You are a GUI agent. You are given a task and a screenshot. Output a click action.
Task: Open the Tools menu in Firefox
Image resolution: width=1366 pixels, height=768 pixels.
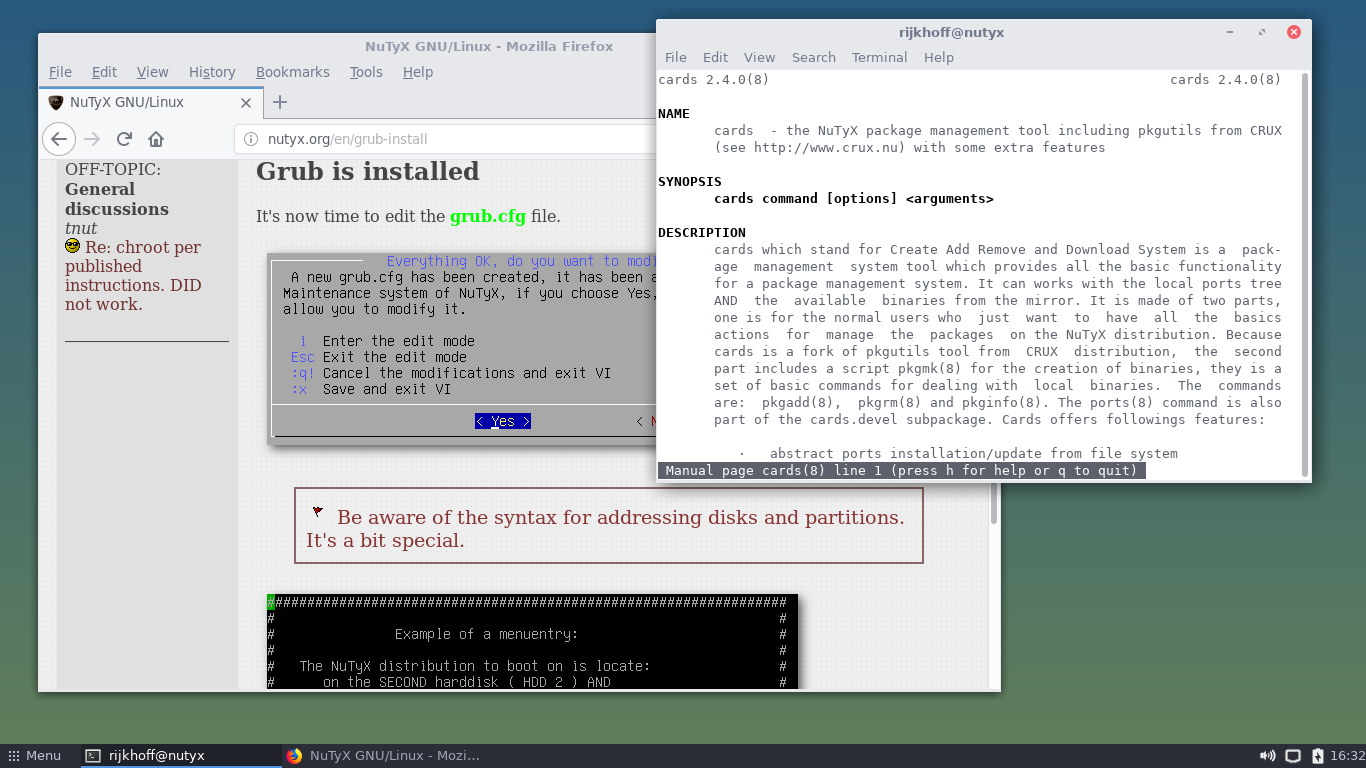pyautogui.click(x=366, y=72)
